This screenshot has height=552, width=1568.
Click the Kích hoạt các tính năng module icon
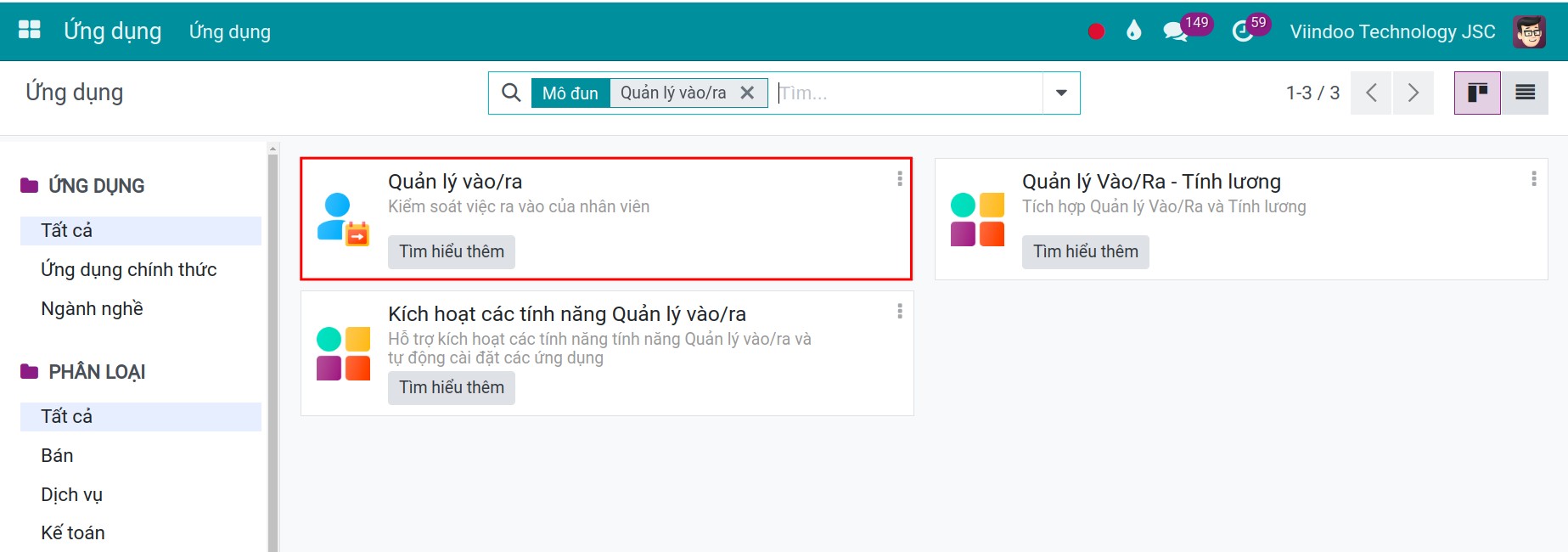point(343,353)
